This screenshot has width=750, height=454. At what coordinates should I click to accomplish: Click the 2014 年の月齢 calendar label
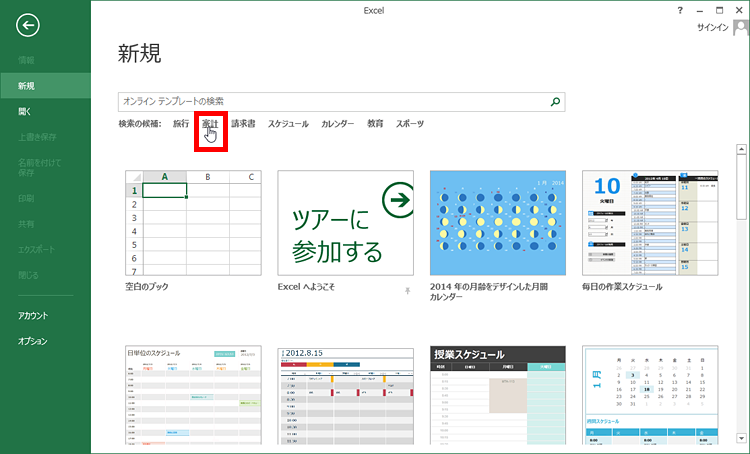[489, 291]
